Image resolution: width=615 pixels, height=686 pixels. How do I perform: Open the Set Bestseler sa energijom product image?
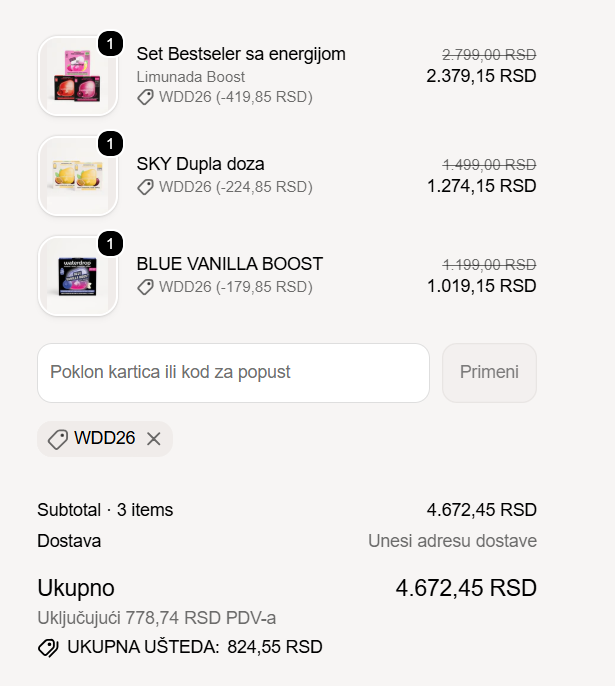[x=78, y=76]
